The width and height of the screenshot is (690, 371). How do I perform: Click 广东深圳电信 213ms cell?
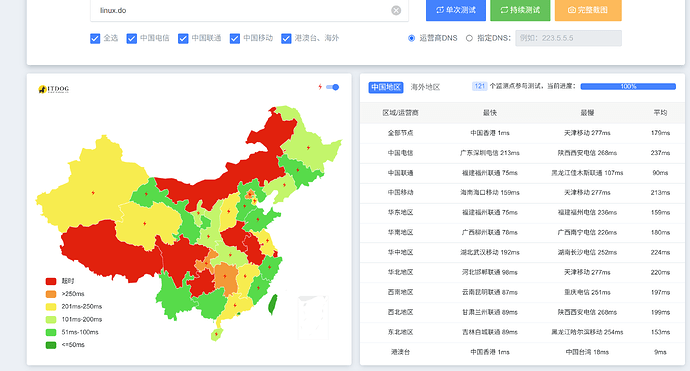[490, 153]
